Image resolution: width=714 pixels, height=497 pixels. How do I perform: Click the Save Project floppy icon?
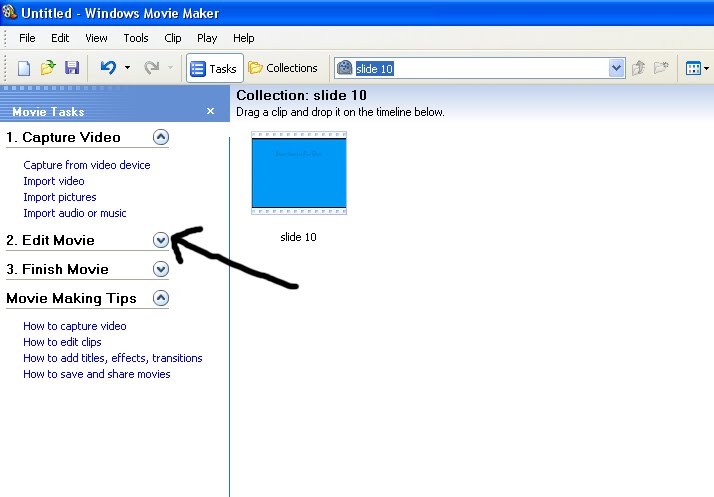coord(72,68)
